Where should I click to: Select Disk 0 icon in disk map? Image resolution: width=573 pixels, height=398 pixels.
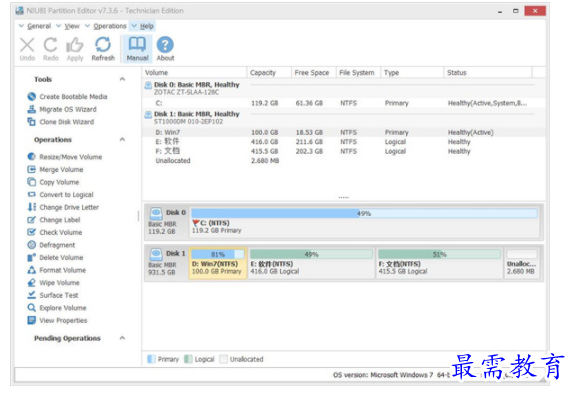(156, 213)
